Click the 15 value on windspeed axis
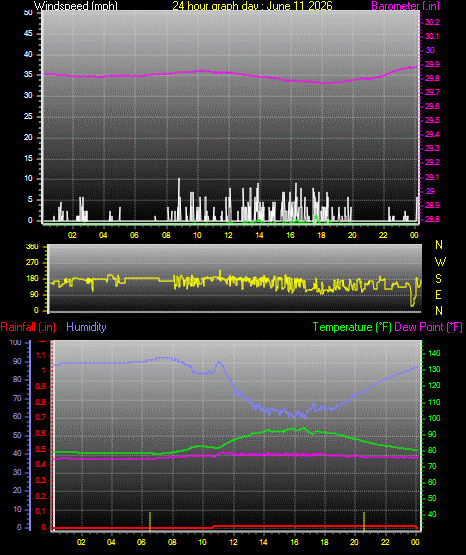Screen dimensions: 466x555 [28, 158]
